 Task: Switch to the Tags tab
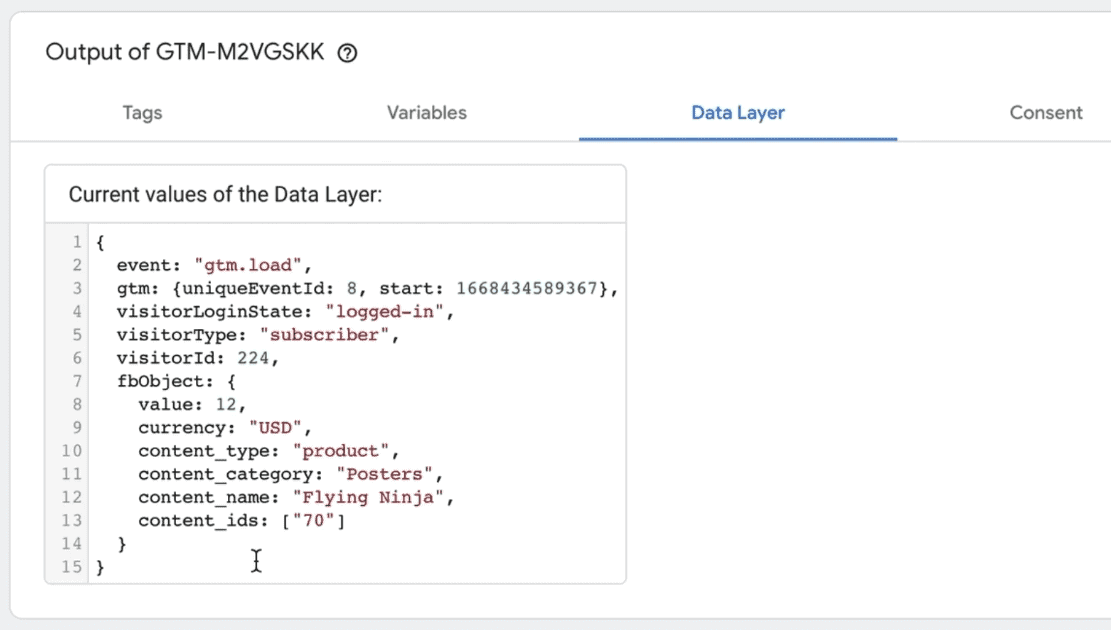click(141, 113)
